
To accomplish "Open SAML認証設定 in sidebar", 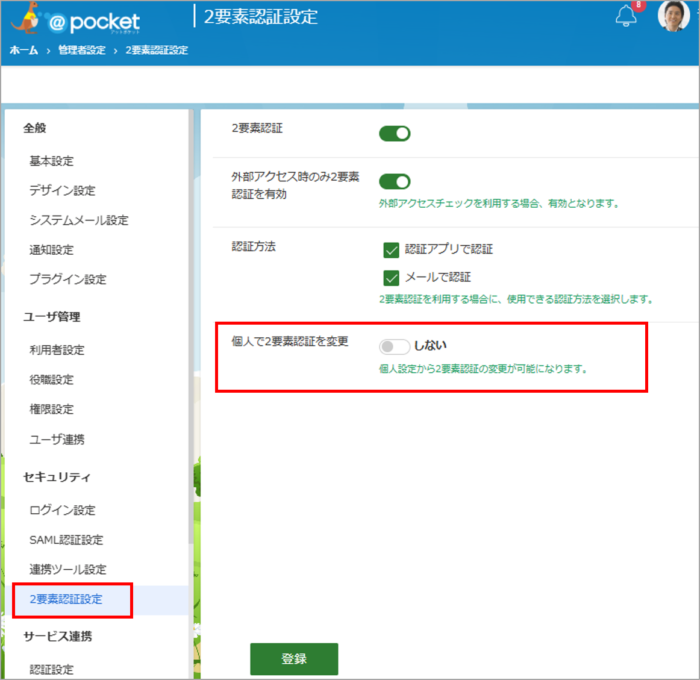I will [66, 540].
